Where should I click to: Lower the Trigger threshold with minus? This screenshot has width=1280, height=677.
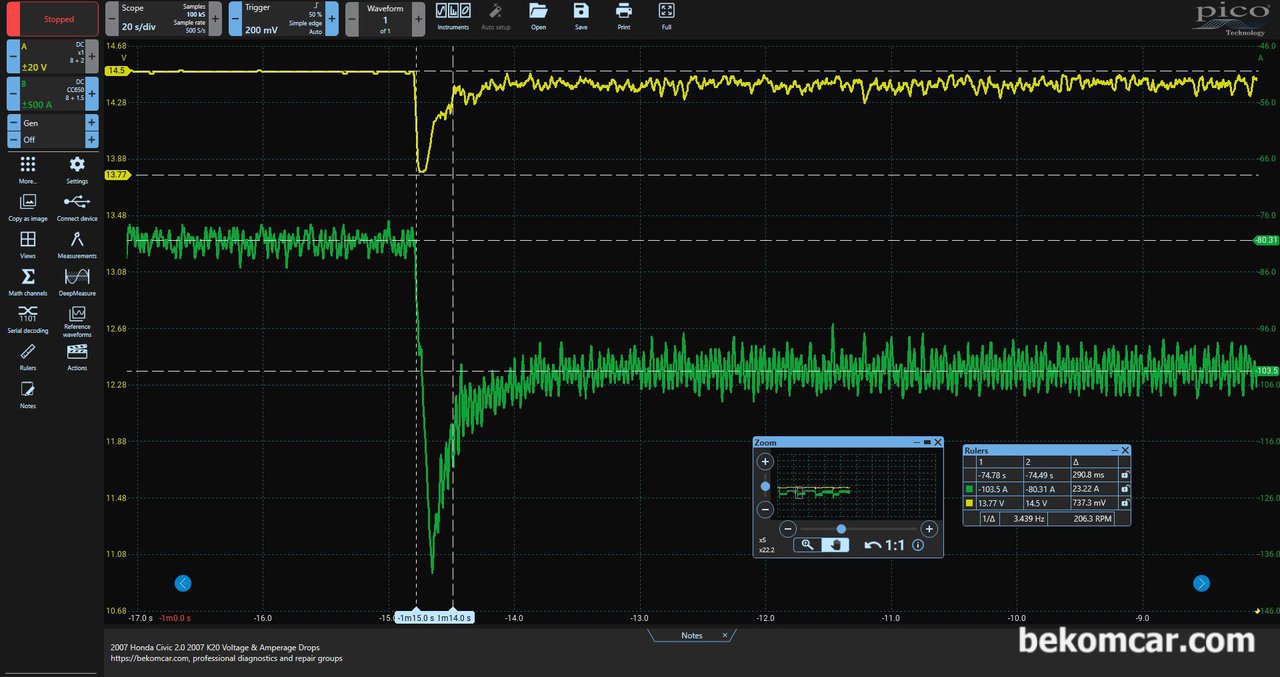point(236,18)
